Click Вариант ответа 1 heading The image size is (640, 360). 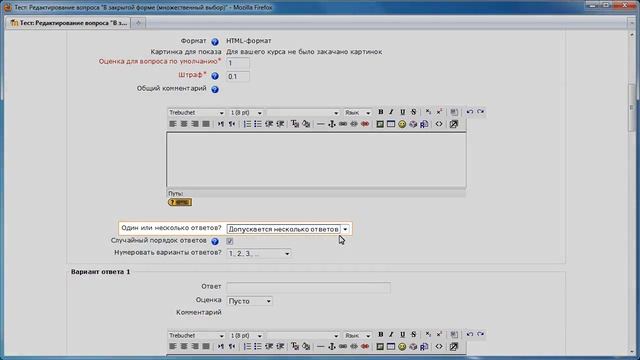pos(100,271)
